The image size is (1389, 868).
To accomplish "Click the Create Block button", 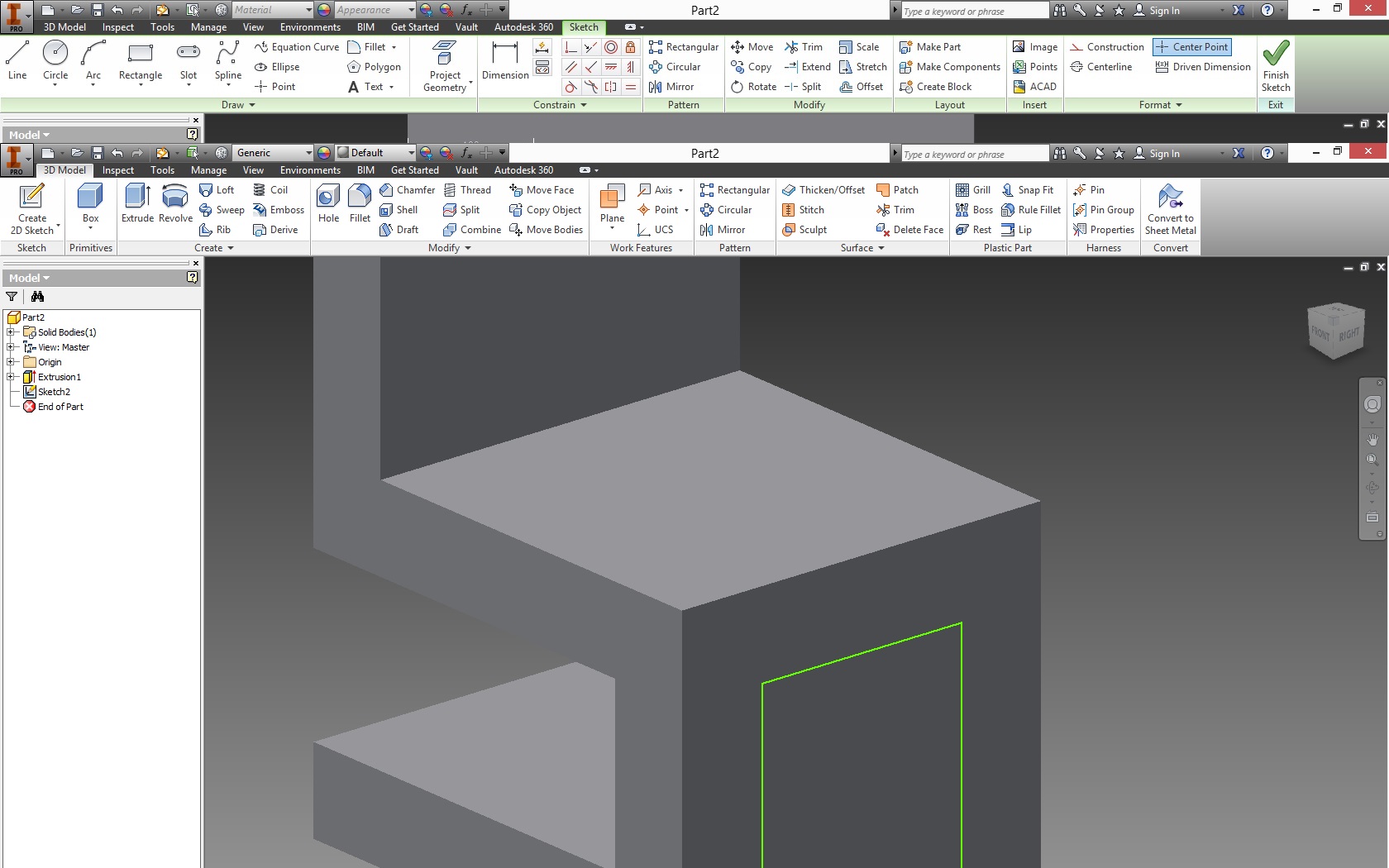I will [x=936, y=87].
